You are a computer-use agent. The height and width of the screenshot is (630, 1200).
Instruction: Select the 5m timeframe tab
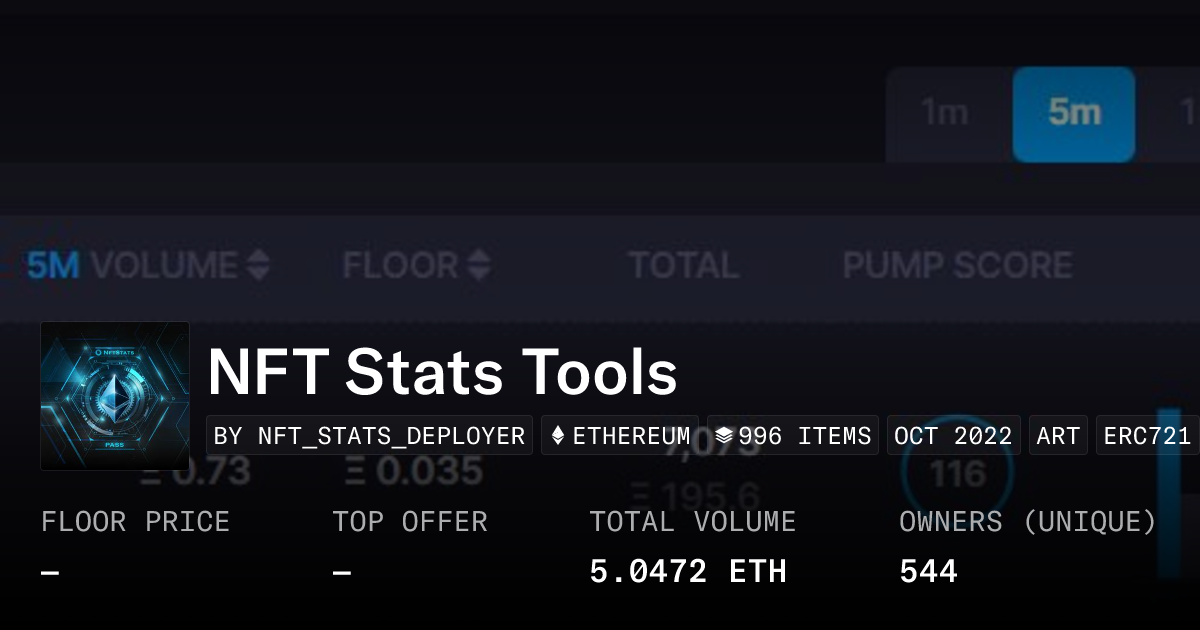click(x=1073, y=113)
